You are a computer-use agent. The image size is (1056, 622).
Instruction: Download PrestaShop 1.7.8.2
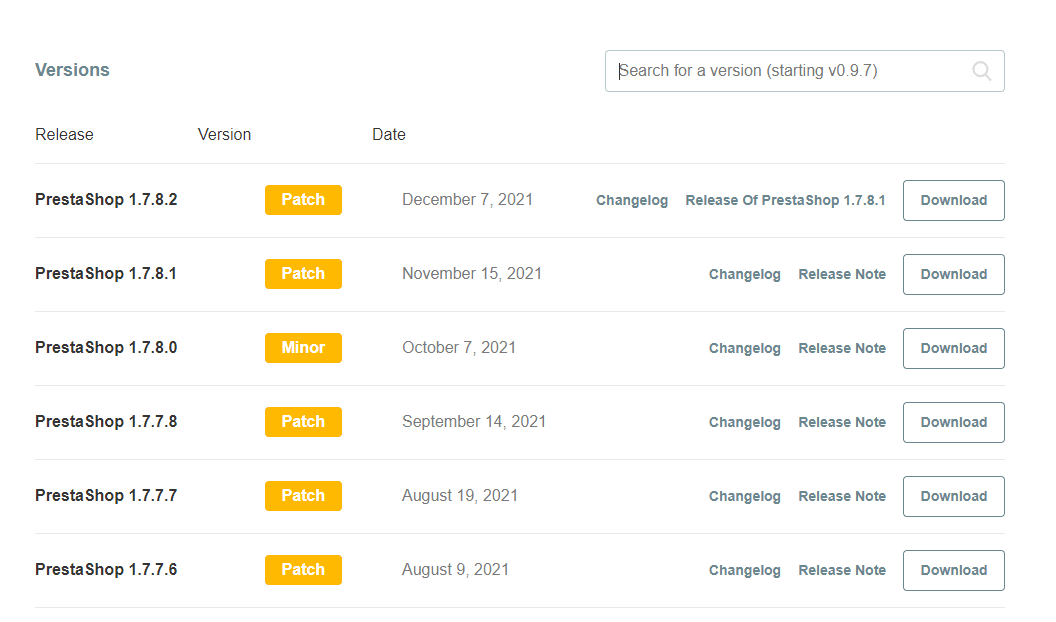[953, 200]
